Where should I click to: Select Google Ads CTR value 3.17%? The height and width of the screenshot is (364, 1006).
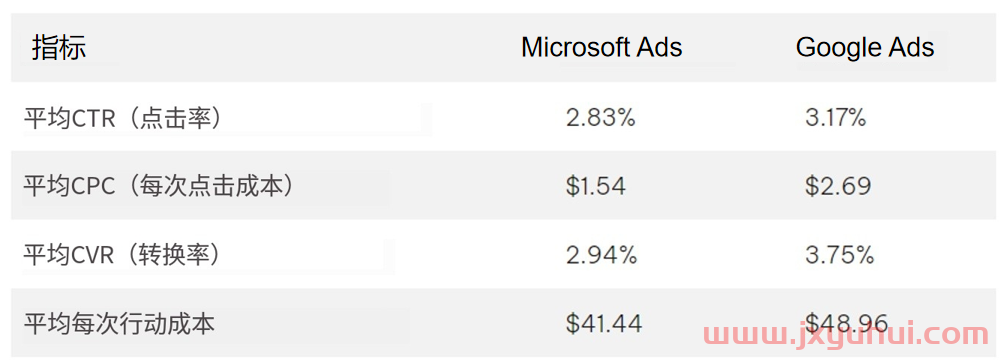point(836,118)
